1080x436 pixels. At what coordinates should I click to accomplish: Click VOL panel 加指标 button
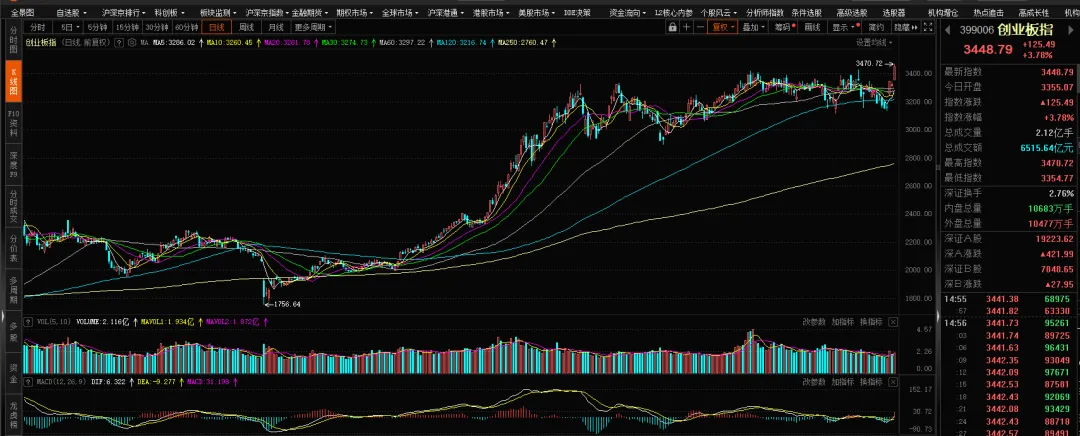click(x=843, y=322)
